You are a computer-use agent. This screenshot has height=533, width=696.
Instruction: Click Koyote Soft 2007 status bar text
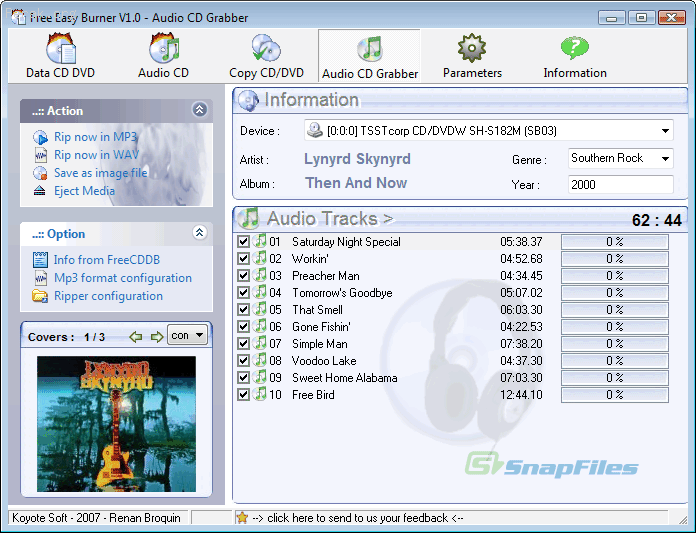coord(96,518)
